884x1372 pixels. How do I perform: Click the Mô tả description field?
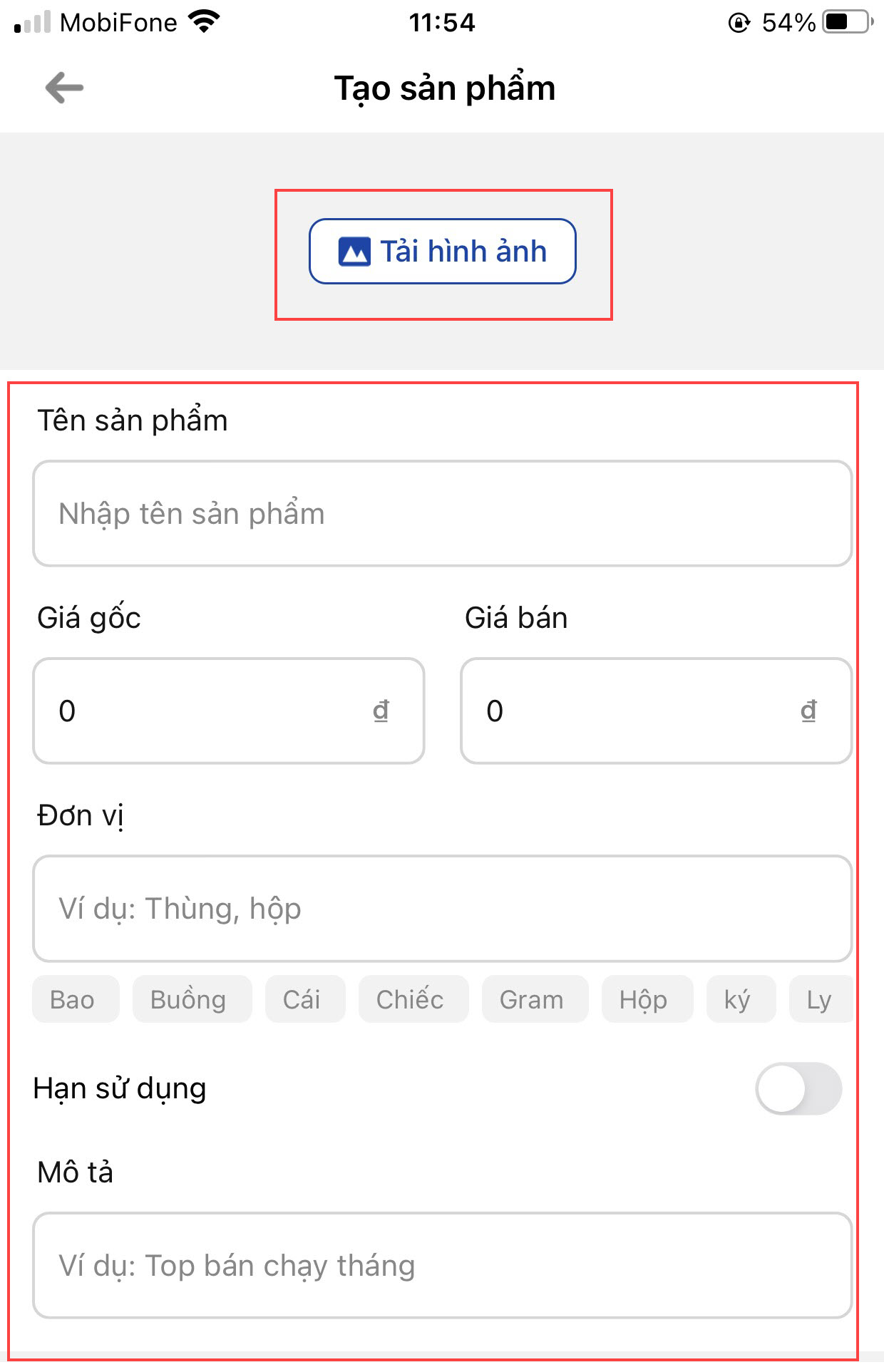pyautogui.click(x=442, y=1266)
